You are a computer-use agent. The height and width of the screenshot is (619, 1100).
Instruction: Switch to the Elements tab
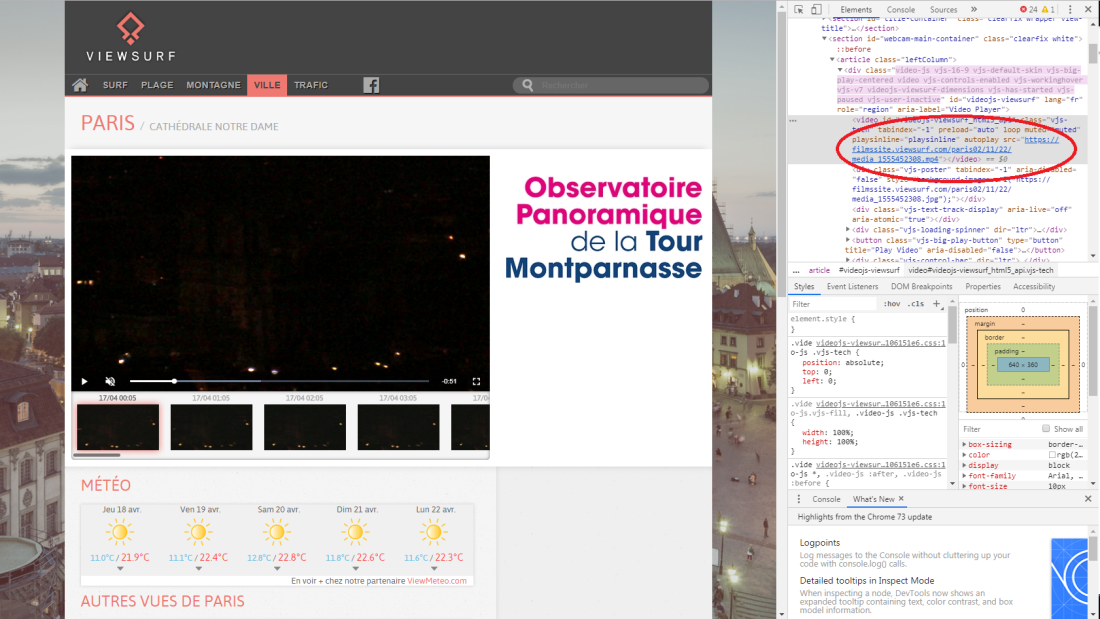[856, 10]
